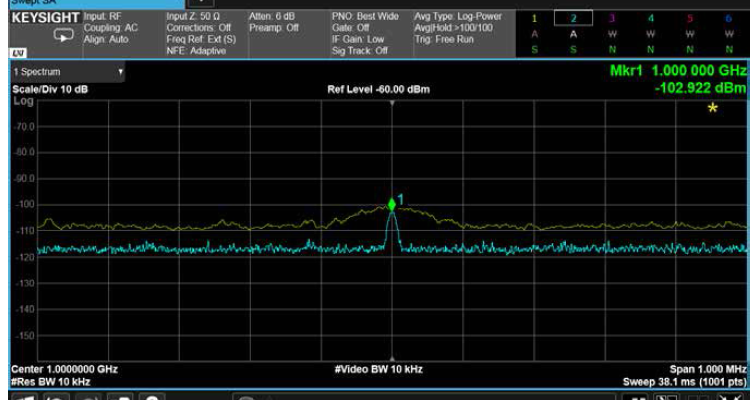Edit the Scale/Div 10 dB setting

50,89
